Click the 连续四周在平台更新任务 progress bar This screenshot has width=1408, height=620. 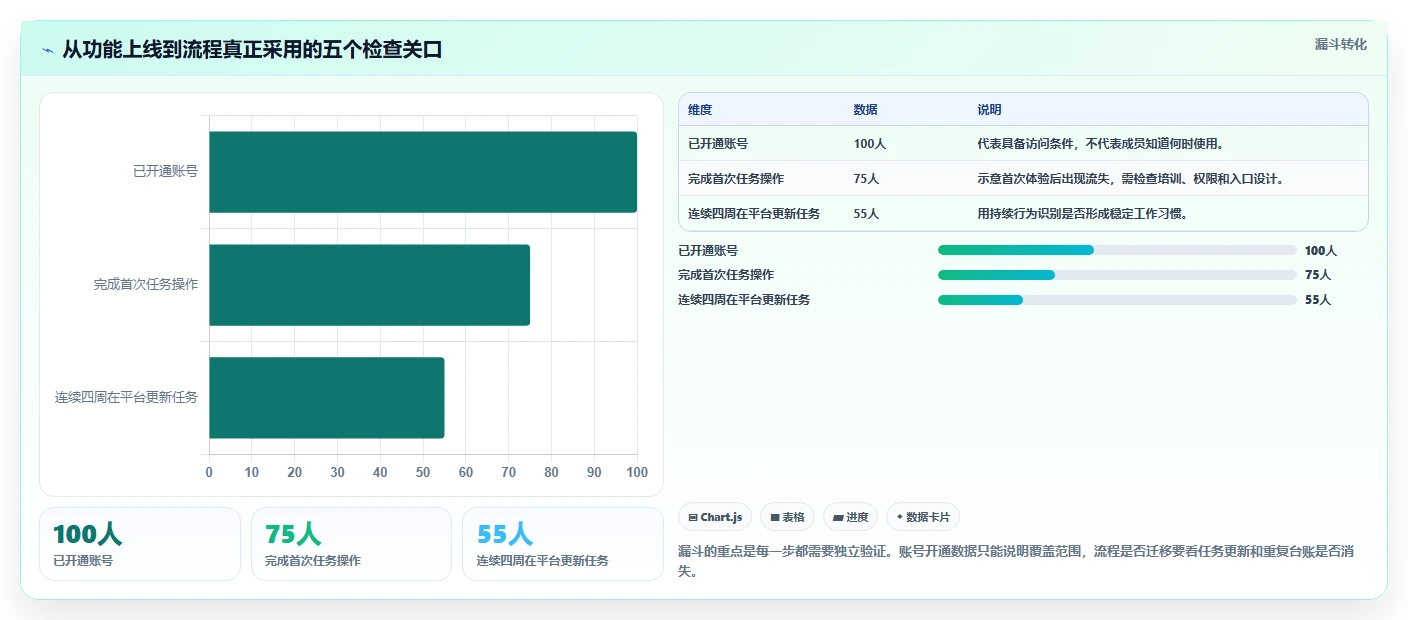pos(1117,300)
